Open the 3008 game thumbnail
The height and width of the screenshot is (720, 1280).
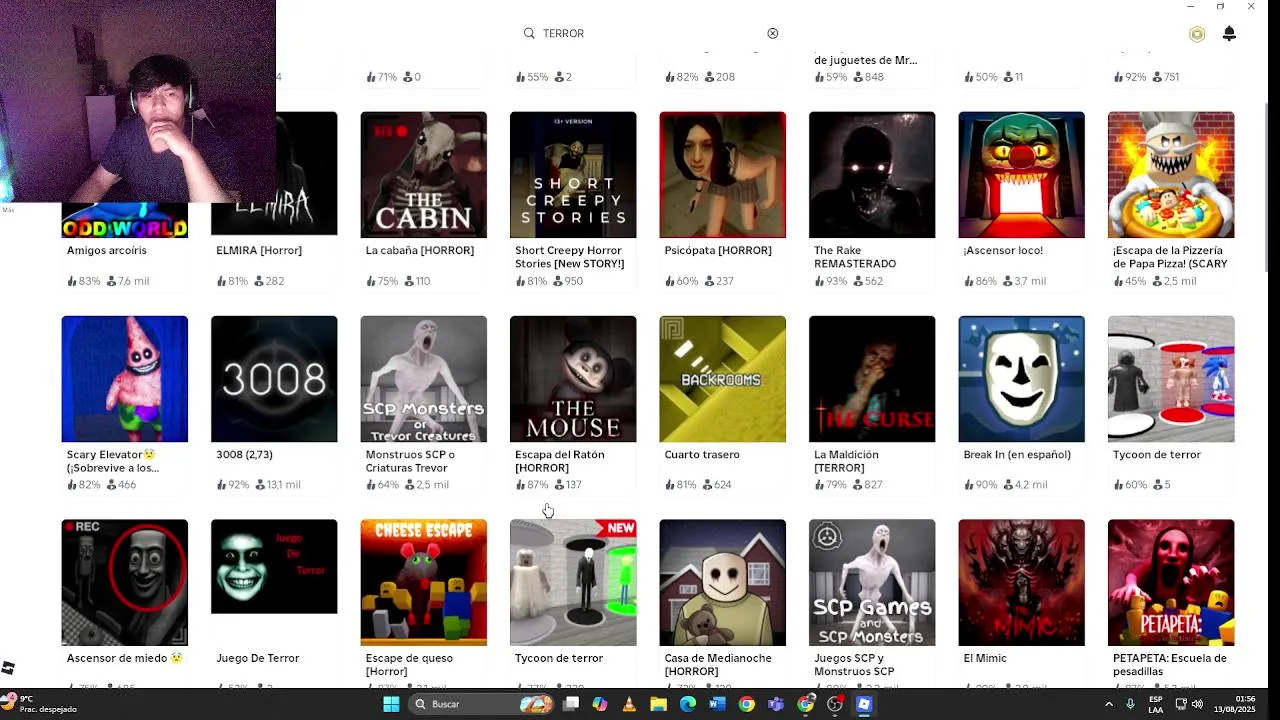pyautogui.click(x=274, y=379)
